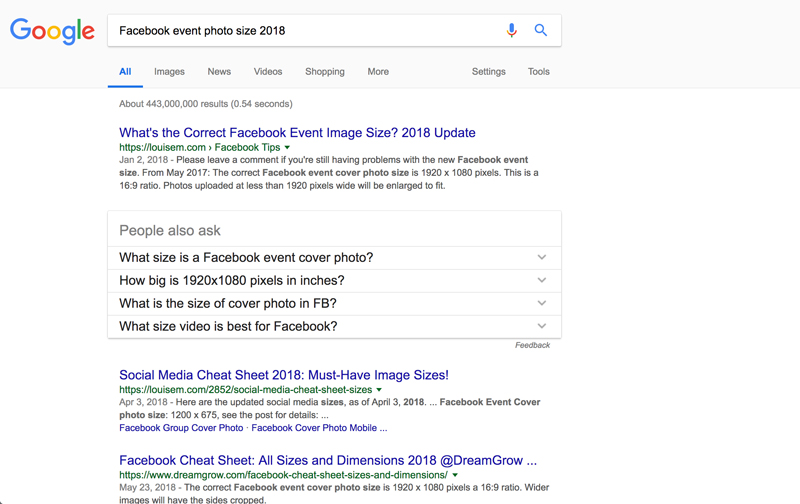This screenshot has height=504, width=800.
Task: Switch to the Images tab
Action: (x=169, y=72)
